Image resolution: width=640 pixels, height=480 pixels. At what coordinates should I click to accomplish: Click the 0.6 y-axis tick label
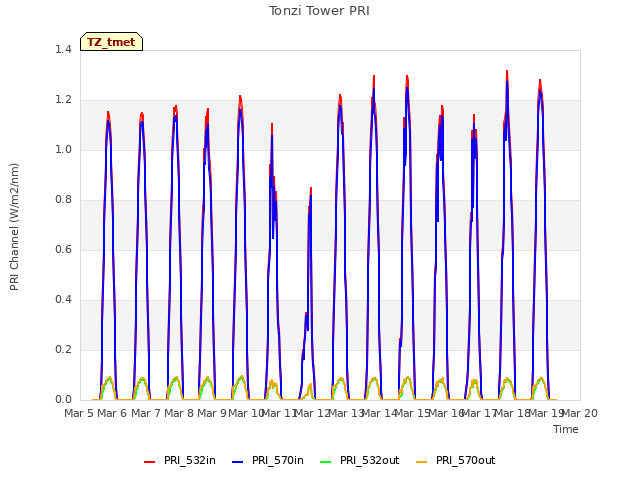pyautogui.click(x=63, y=249)
